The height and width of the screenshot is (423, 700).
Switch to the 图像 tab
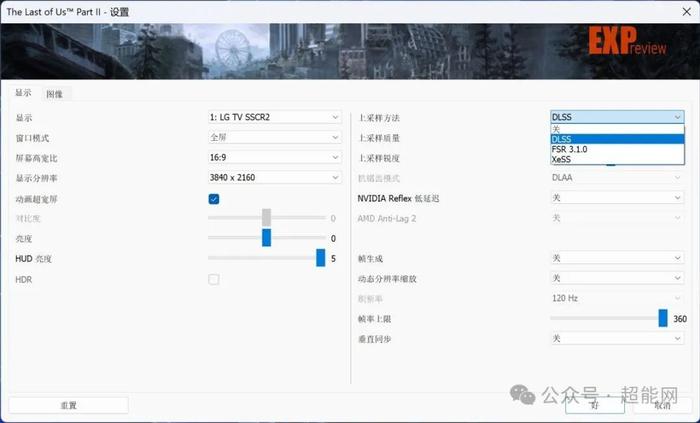[x=54, y=94]
